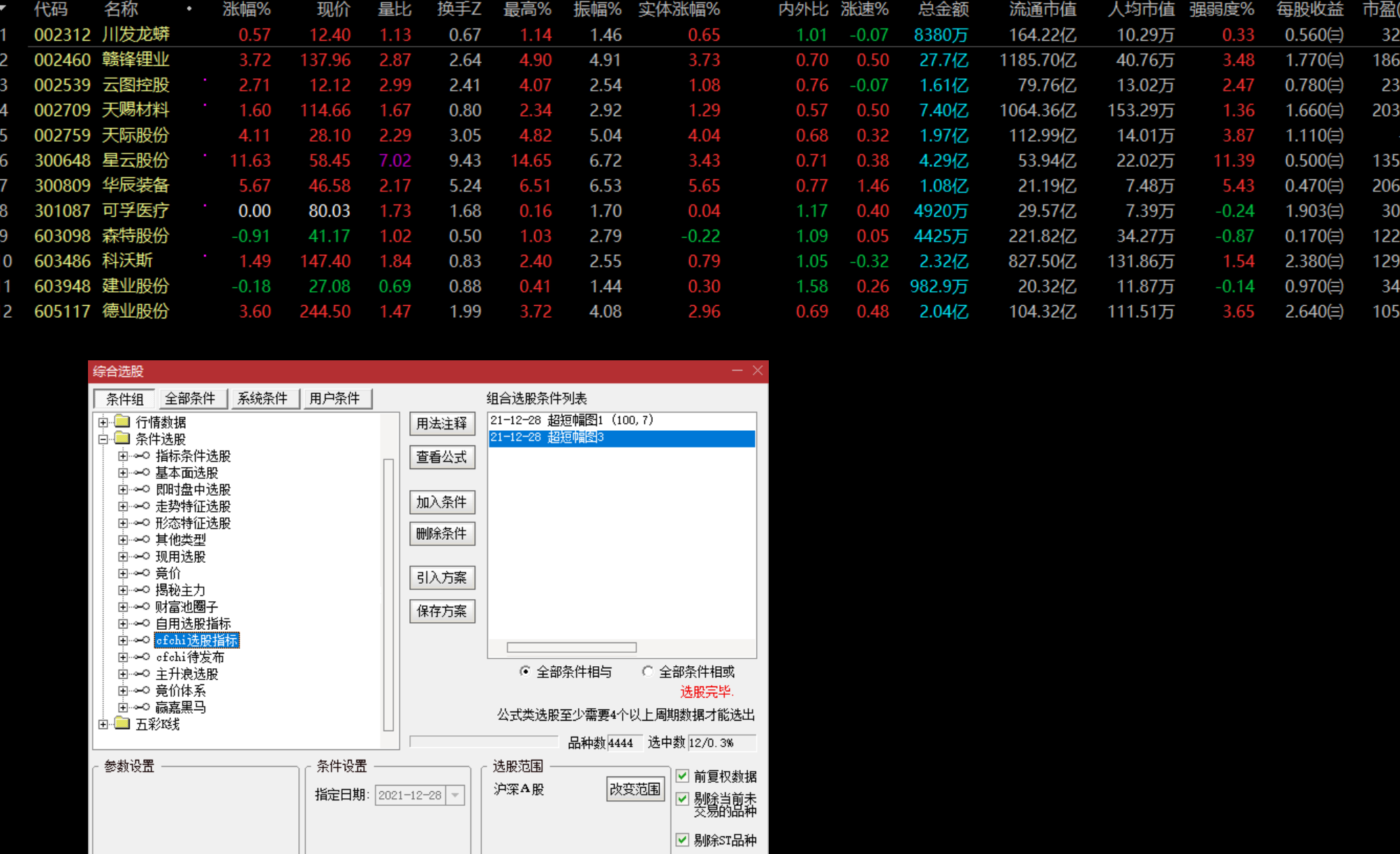
Task: Click the key icon beside 指标条件选股
Action: coord(142,456)
